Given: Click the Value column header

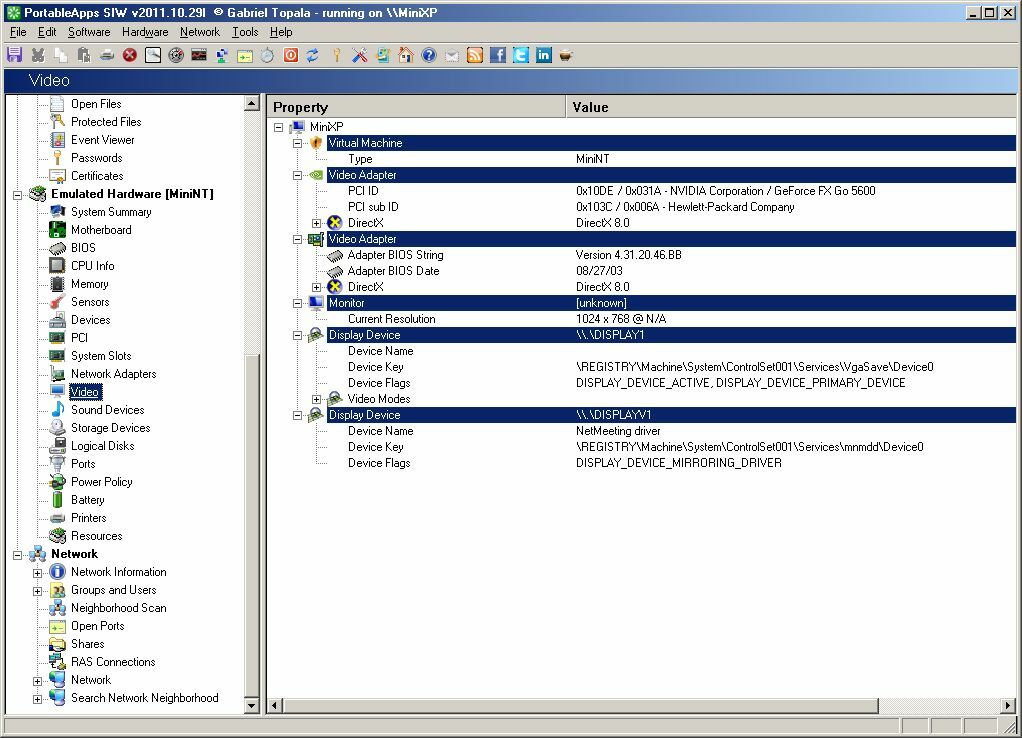Looking at the screenshot, I should point(791,107).
